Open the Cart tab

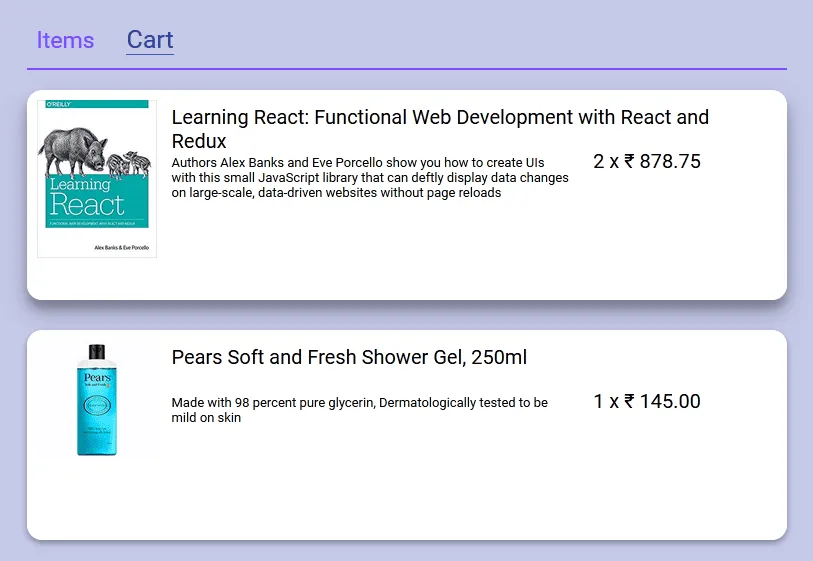point(150,40)
